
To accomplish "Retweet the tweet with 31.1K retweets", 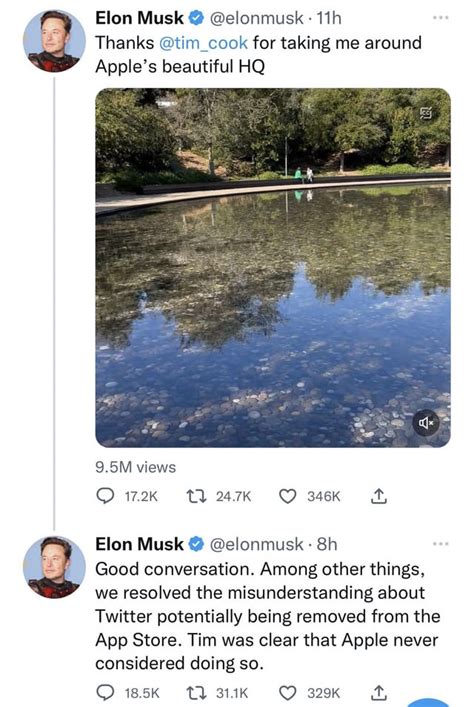I will point(196,693).
